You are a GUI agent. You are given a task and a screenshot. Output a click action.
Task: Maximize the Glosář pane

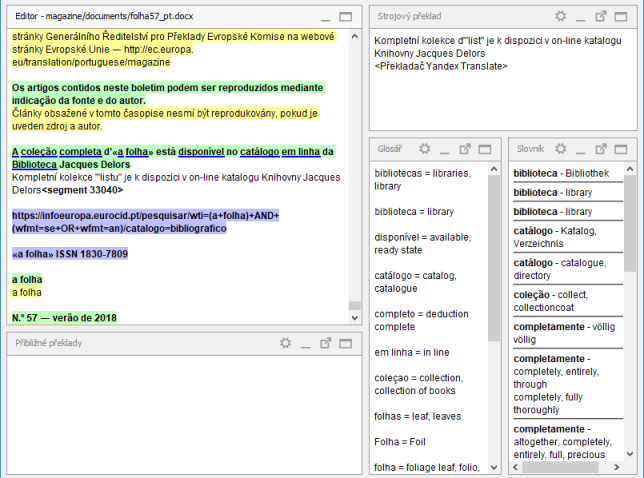tap(485, 149)
